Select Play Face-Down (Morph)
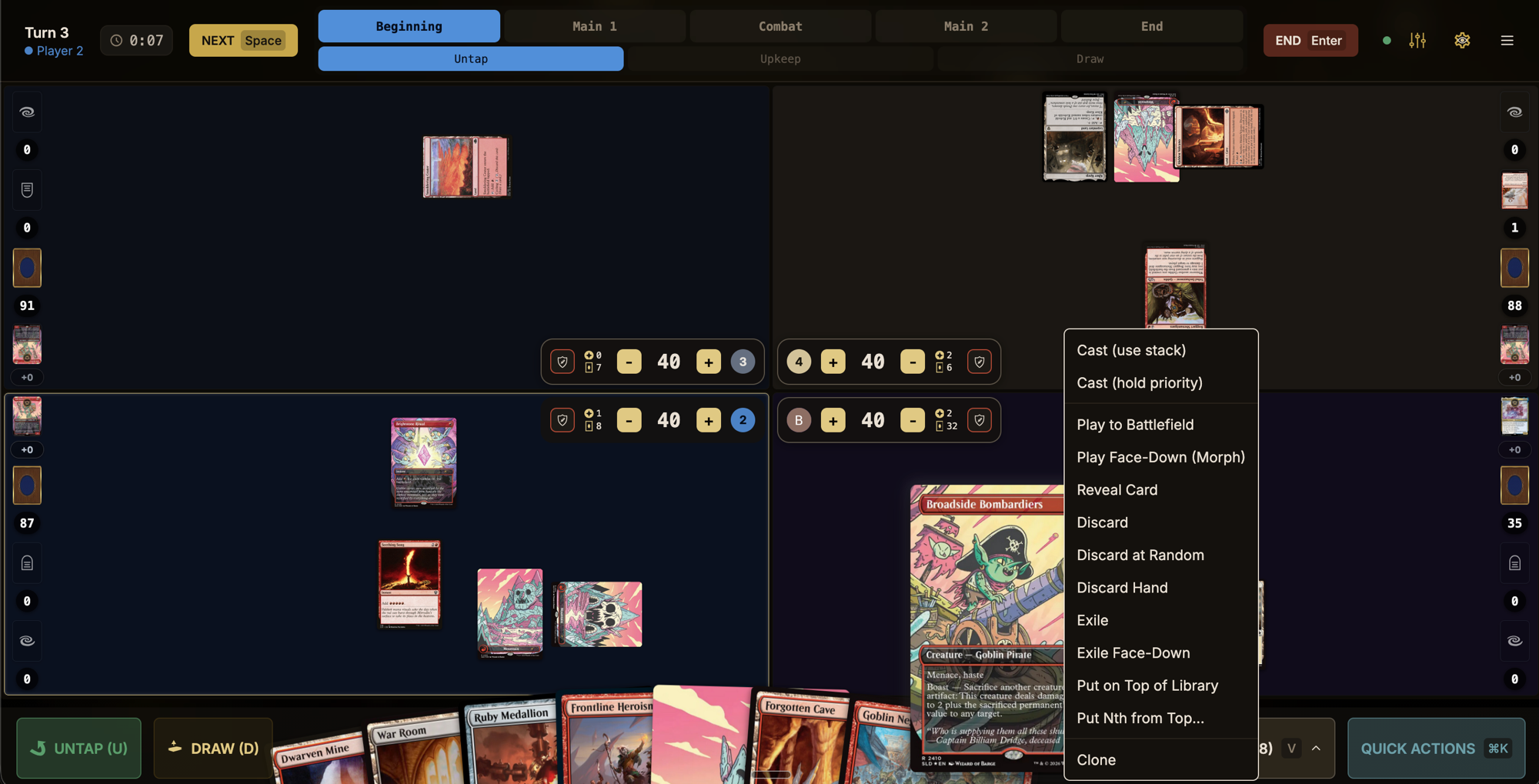Viewport: 1539px width, 784px height. 1161,457
